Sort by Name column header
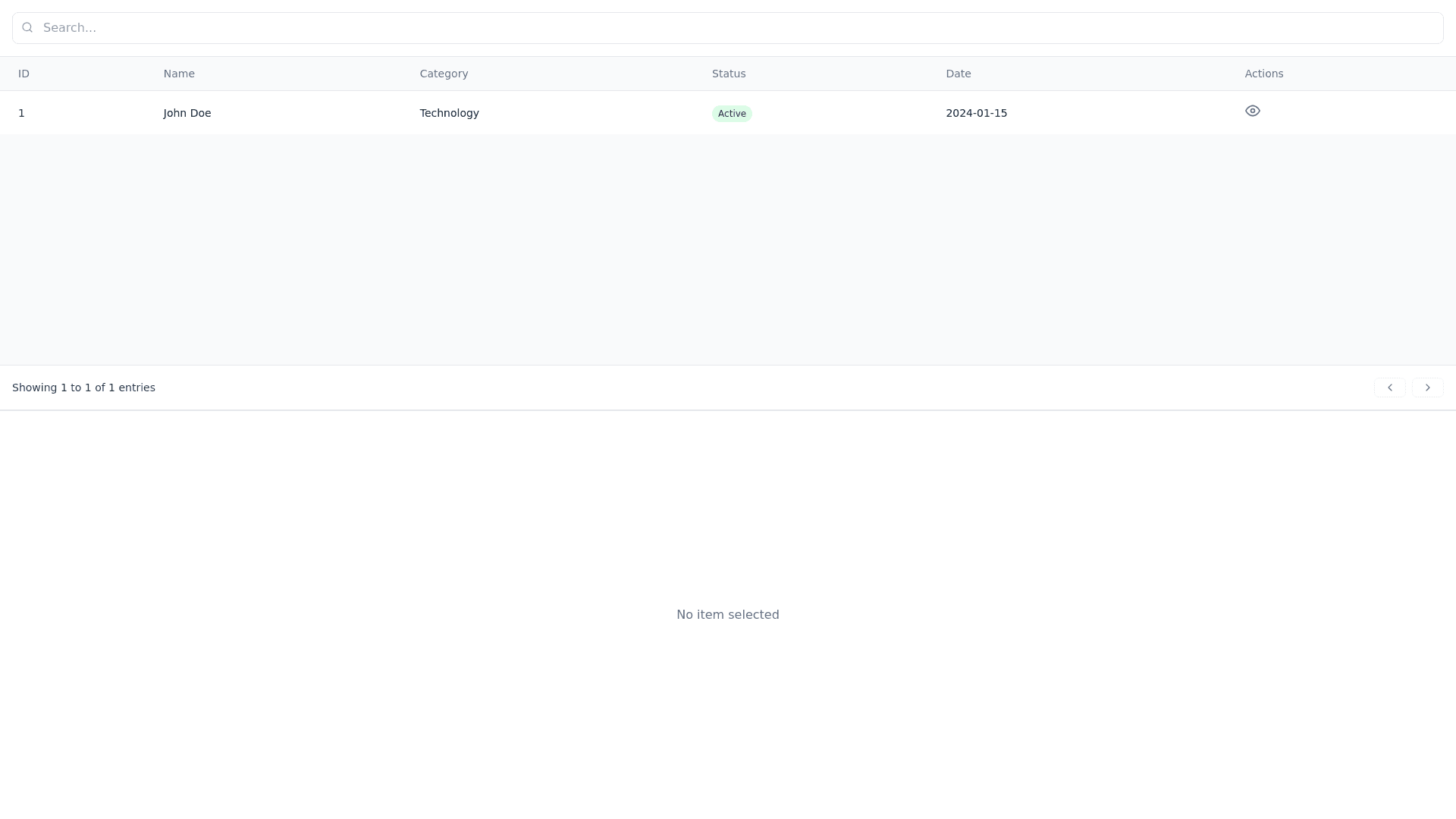Screen dimensions: 1456x819 179,74
